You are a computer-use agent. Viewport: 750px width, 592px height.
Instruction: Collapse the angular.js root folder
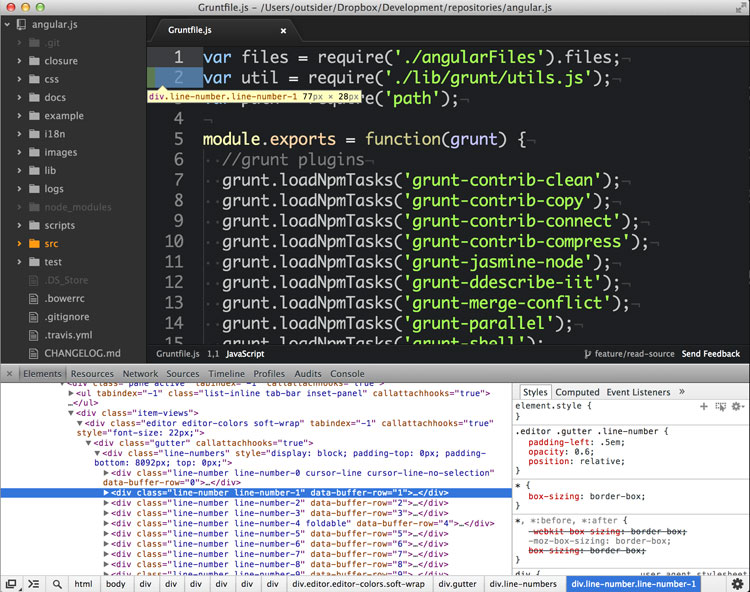(7, 24)
